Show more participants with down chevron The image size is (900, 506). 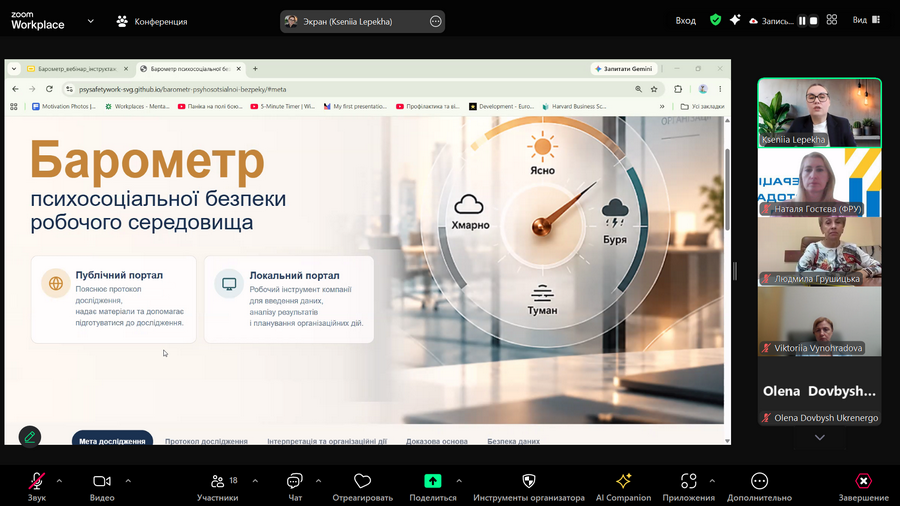820,437
